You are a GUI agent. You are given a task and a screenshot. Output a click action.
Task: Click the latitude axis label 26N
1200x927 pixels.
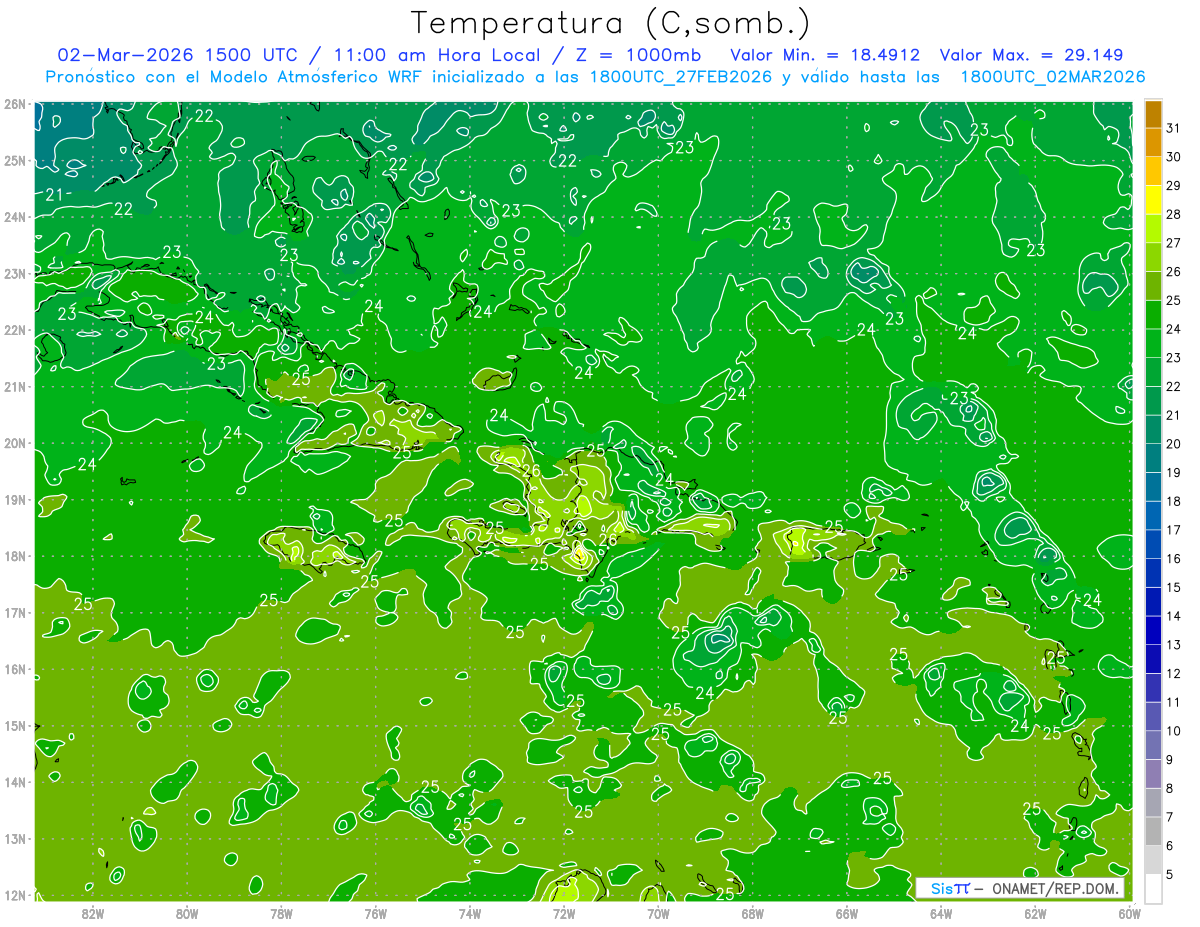[x=15, y=104]
